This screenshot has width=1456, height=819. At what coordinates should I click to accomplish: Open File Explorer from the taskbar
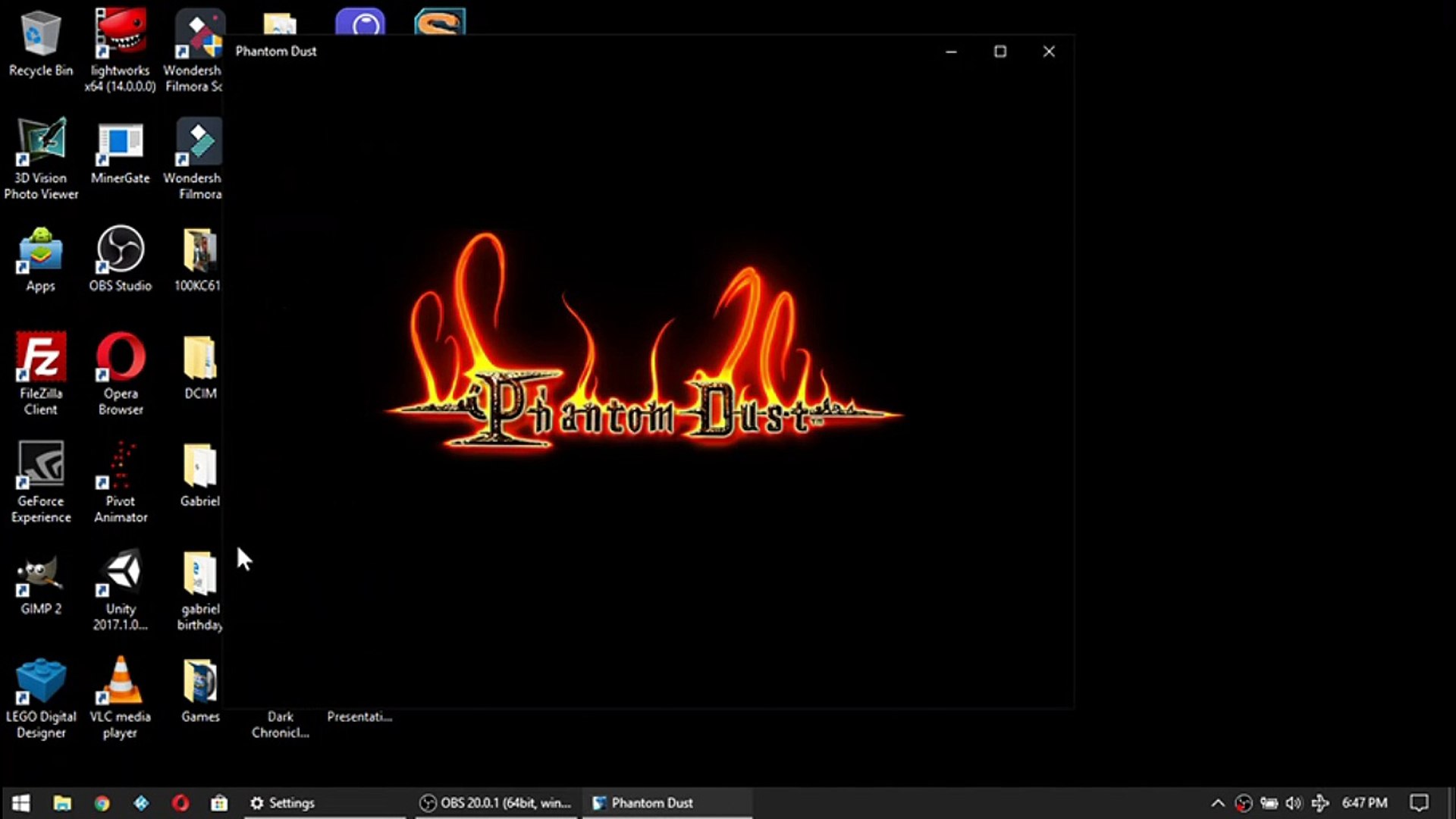tap(62, 803)
